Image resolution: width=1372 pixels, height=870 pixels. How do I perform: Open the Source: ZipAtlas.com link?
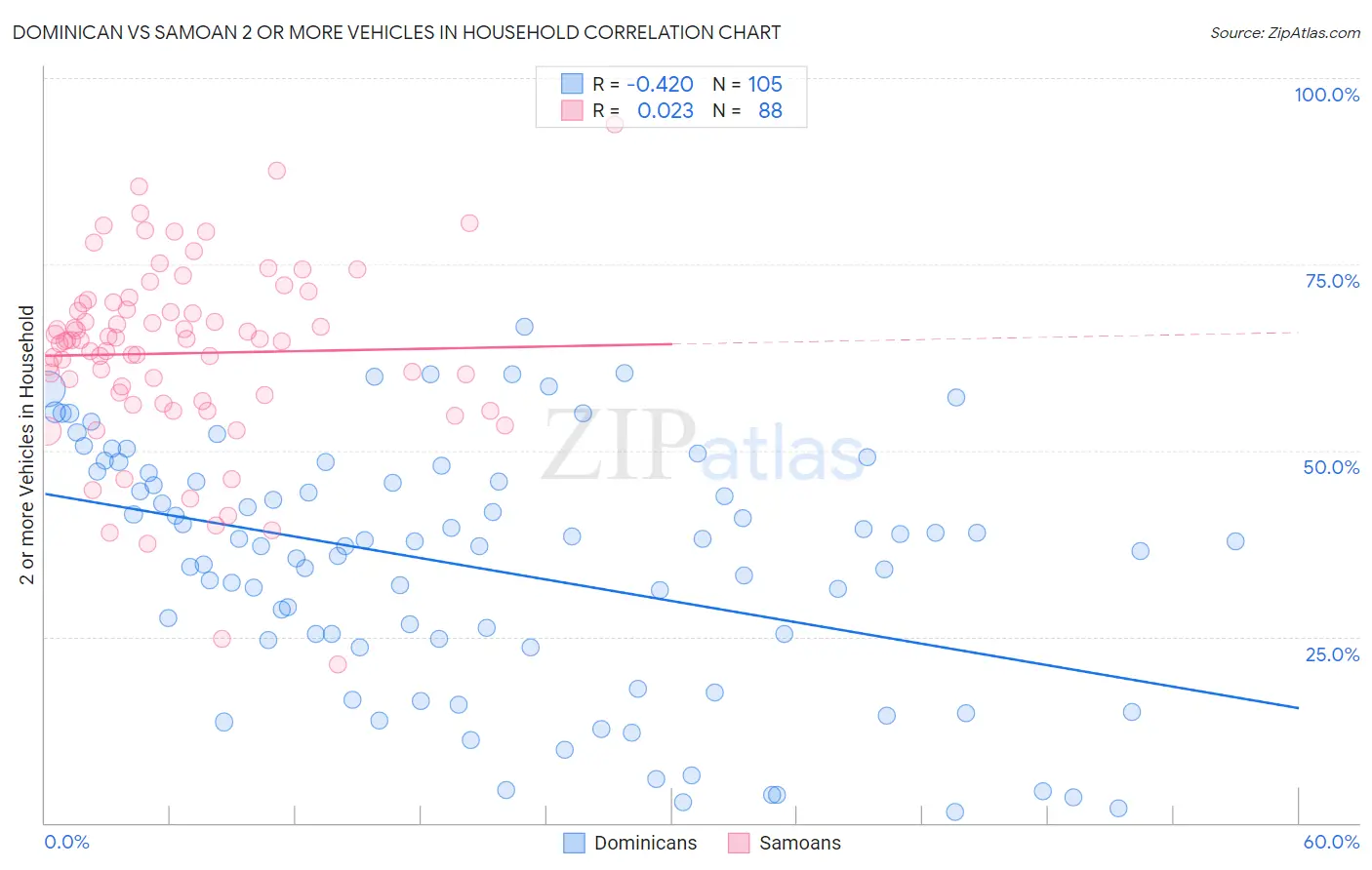click(x=1284, y=32)
